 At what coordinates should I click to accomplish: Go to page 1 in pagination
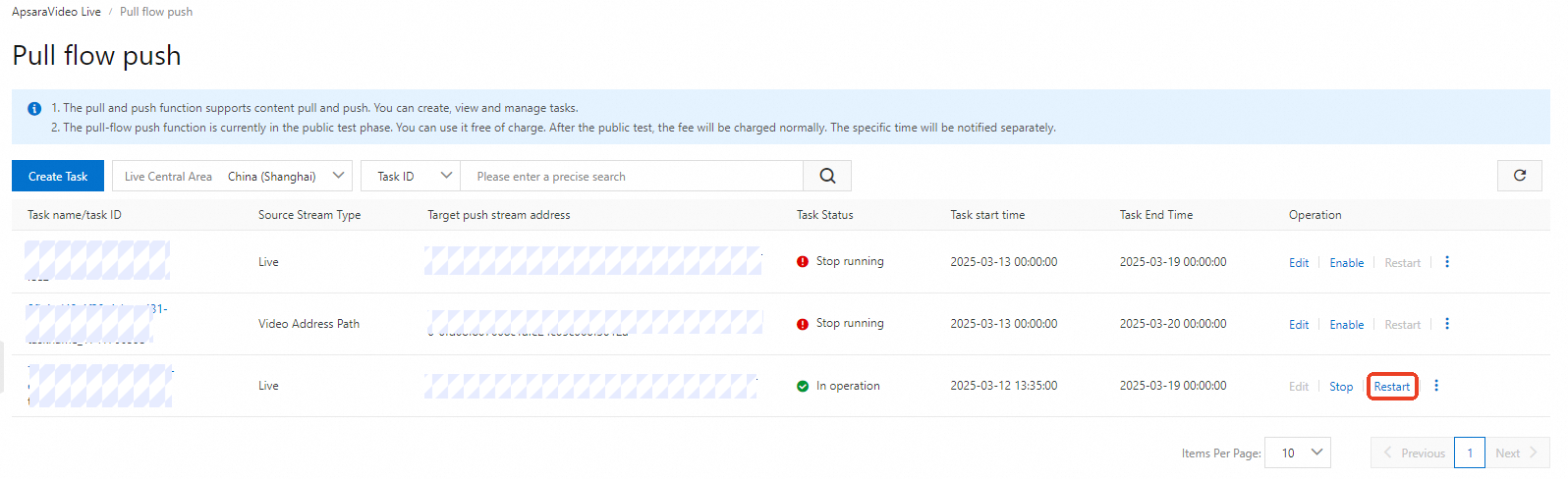click(1470, 452)
